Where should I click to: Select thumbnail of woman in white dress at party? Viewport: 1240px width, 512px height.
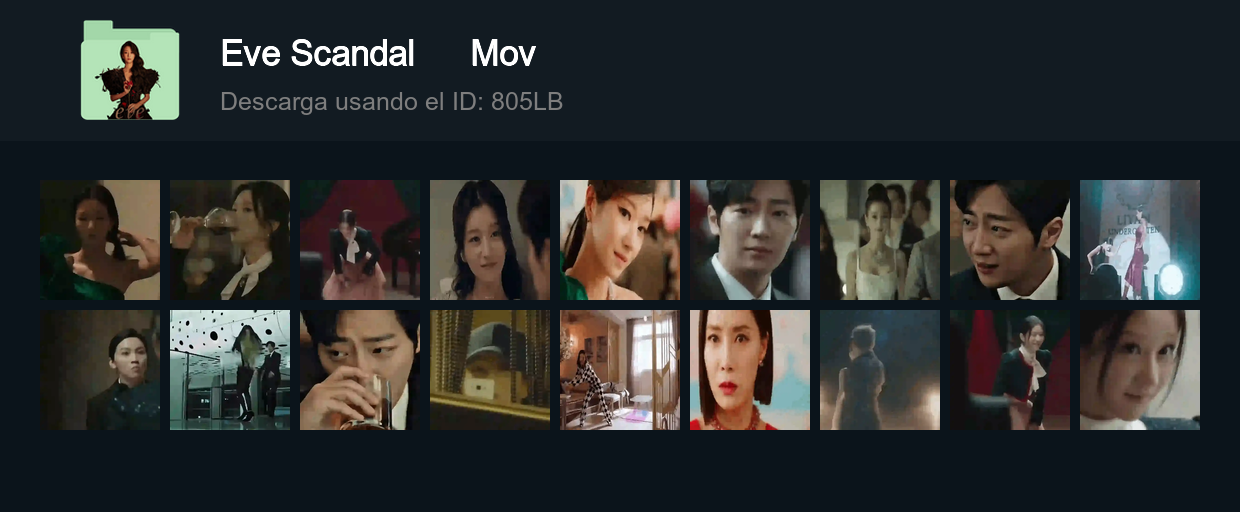(880, 240)
